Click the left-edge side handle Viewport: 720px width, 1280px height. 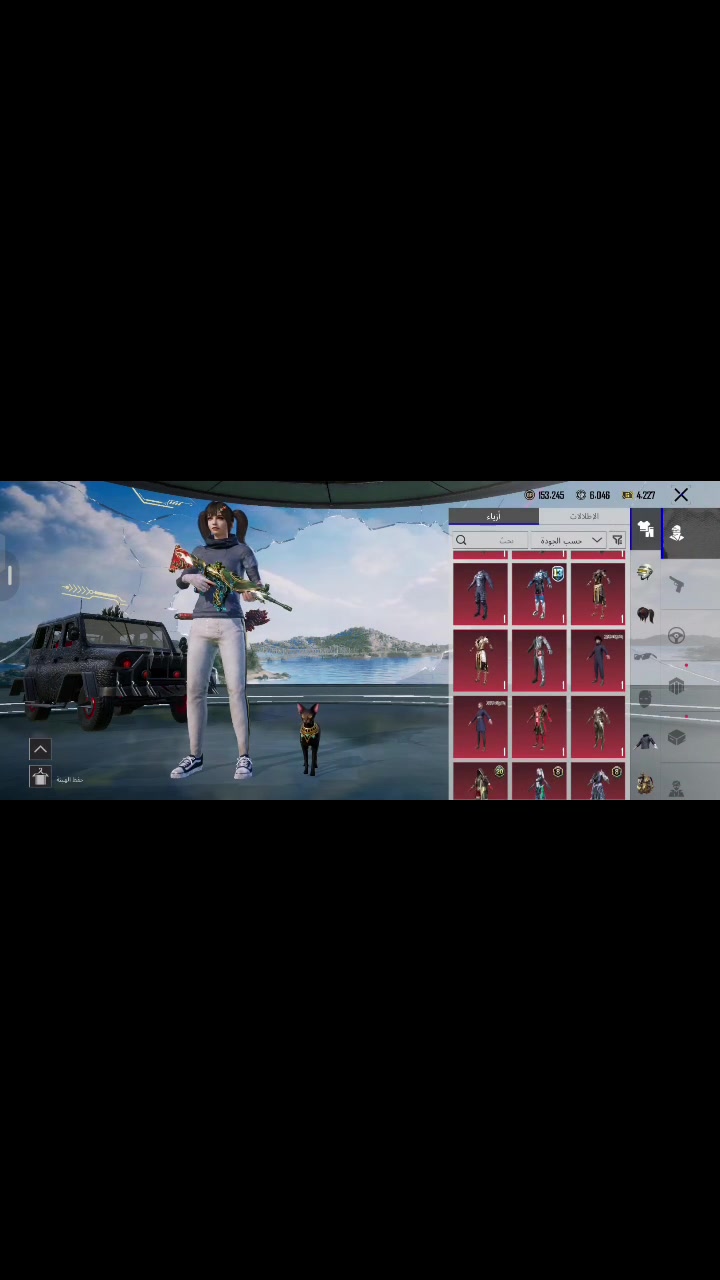(9, 575)
